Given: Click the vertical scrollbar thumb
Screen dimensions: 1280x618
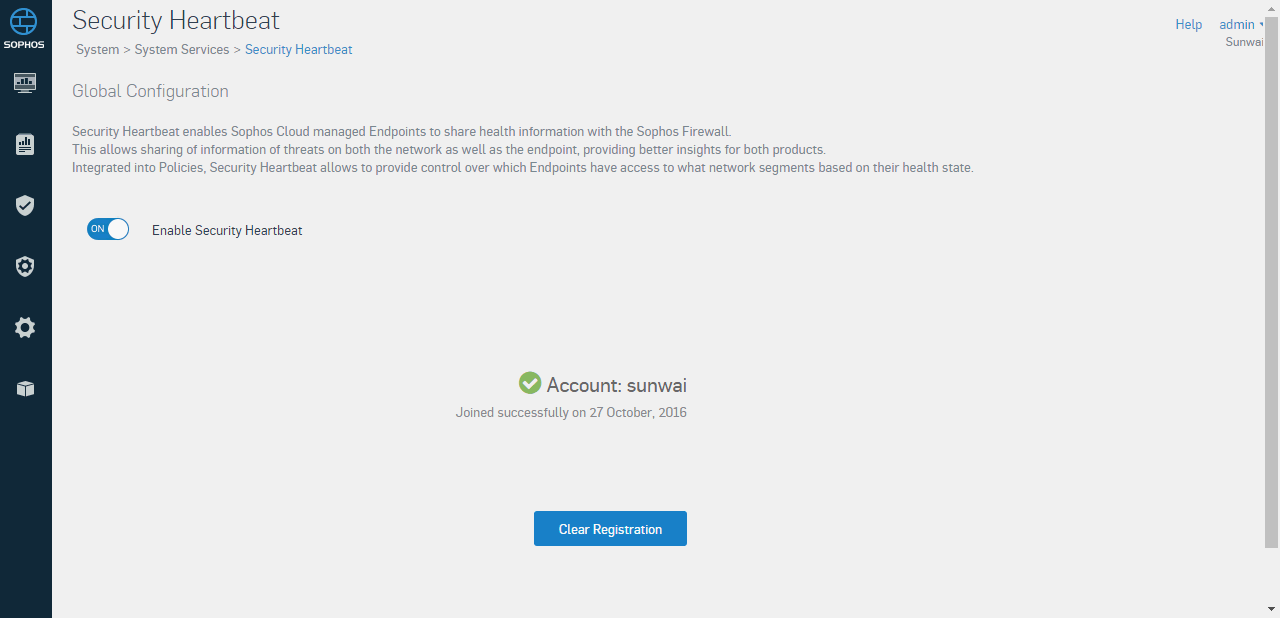Looking at the screenshot, I should (1271, 280).
